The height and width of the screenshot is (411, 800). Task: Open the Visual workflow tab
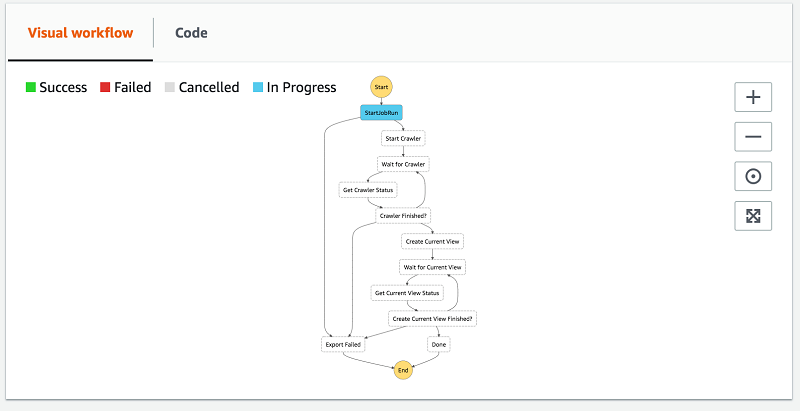point(80,33)
